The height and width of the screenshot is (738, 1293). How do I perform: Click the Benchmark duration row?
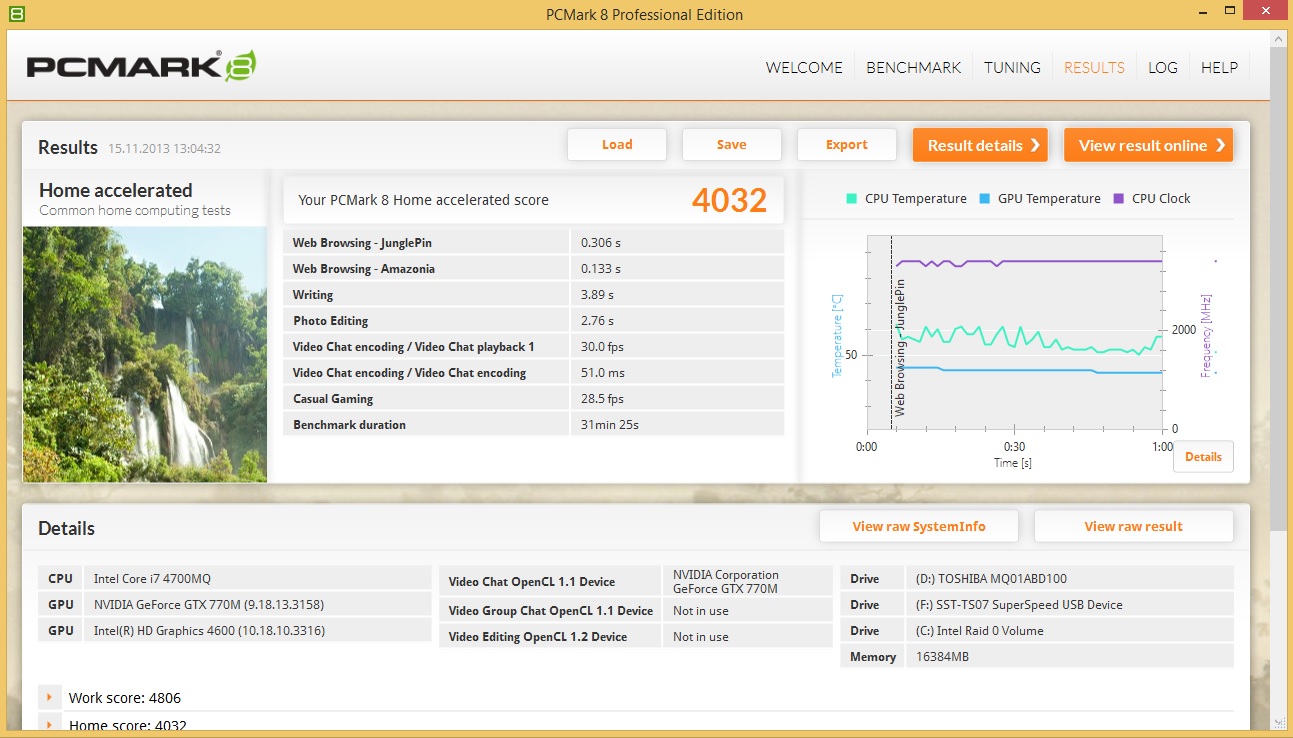(534, 425)
